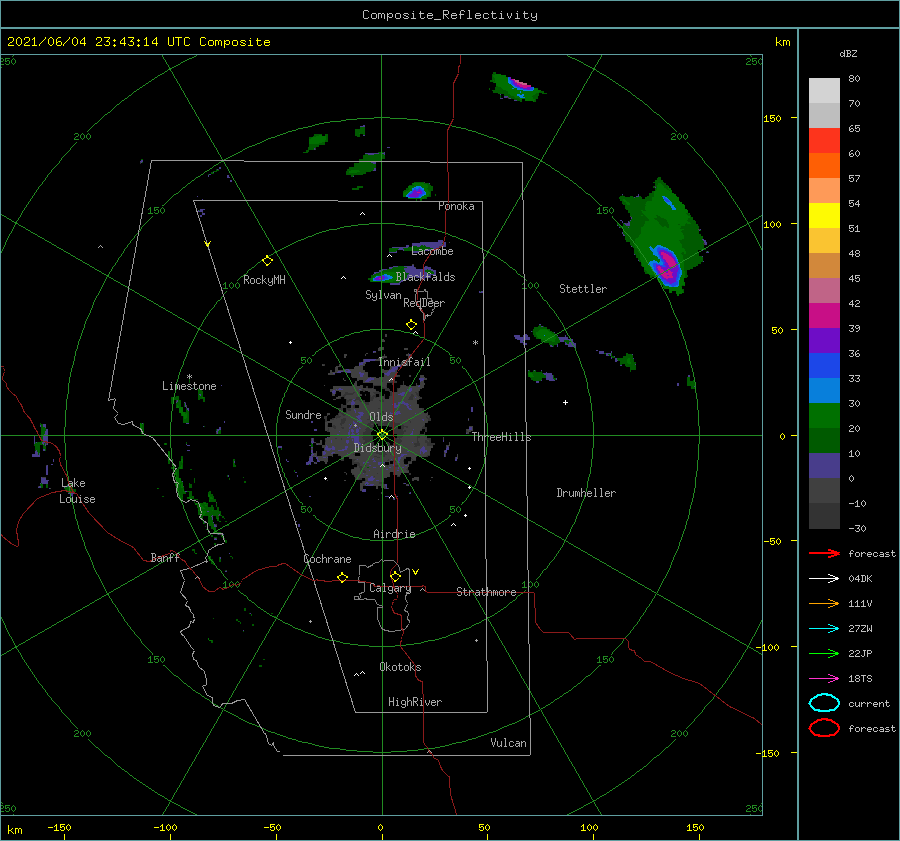The image size is (900, 841).
Task: Click the Ponoka city label
Action: coord(456,206)
